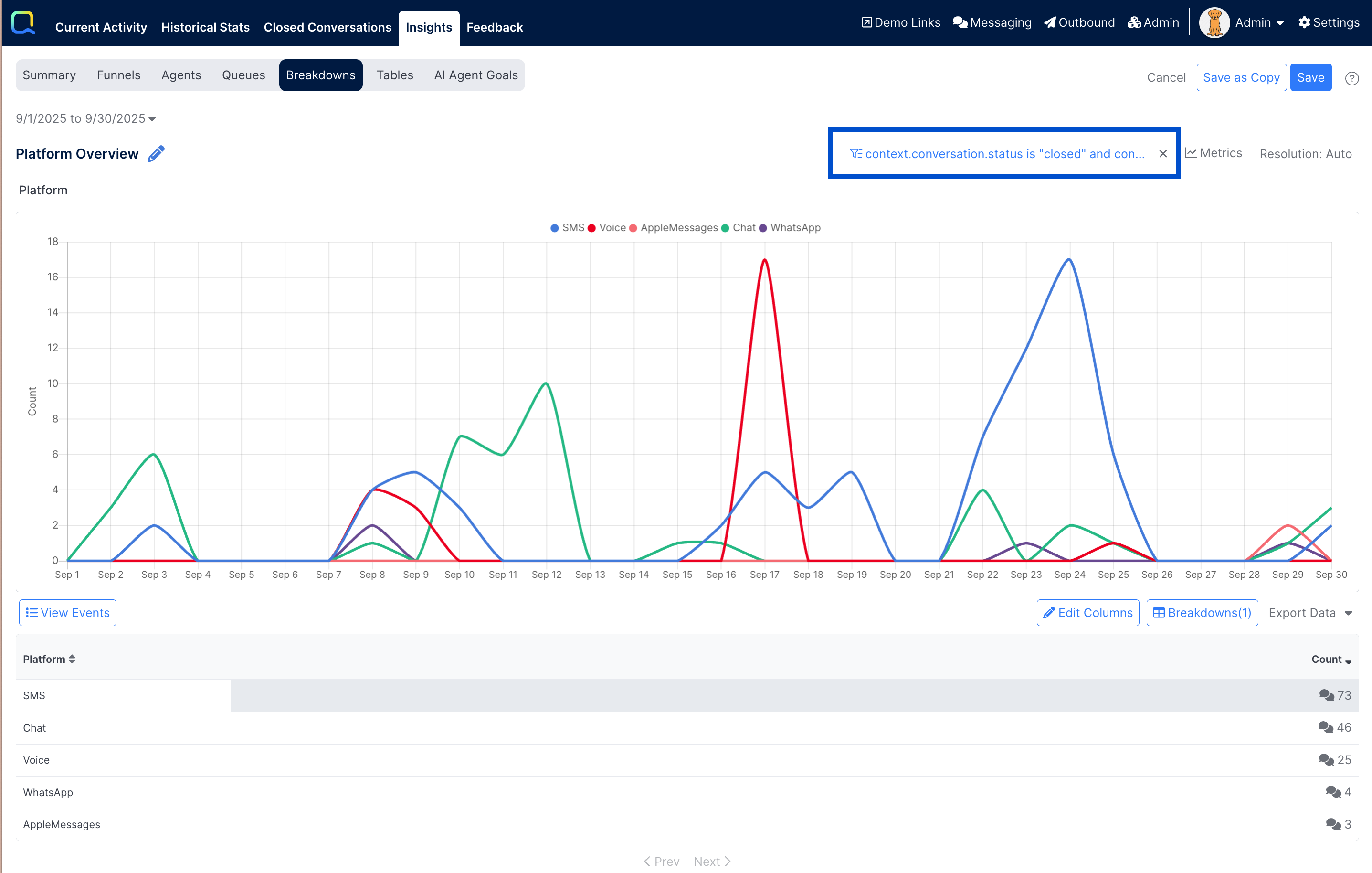
Task: Click the Admin user avatar image
Action: 1214,23
